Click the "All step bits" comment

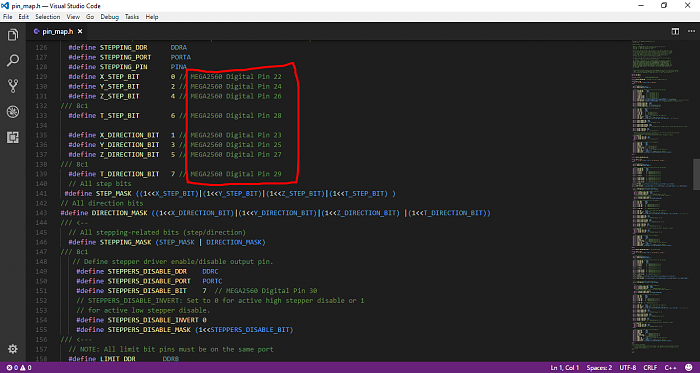(x=100, y=184)
